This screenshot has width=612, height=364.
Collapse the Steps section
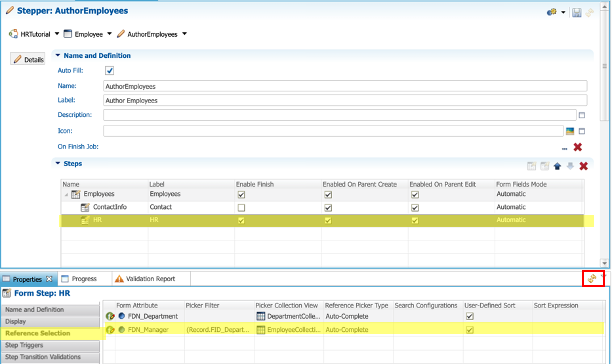tap(58, 163)
